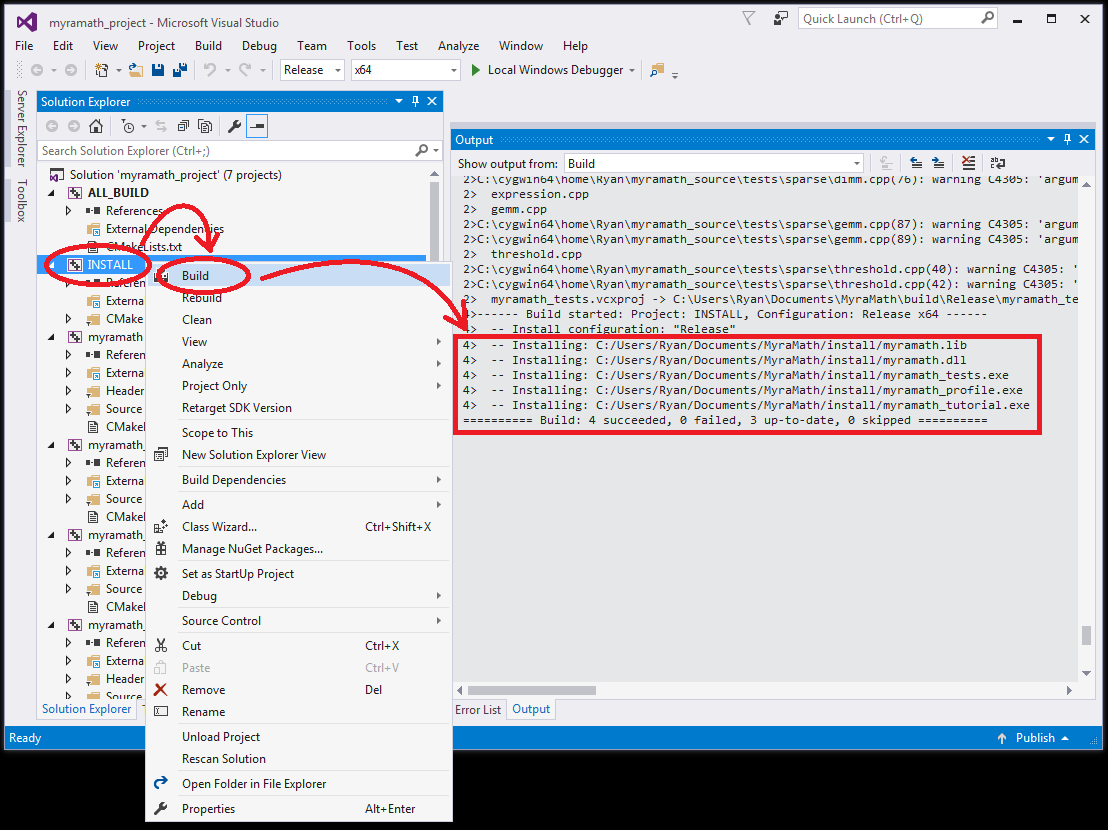This screenshot has height=830, width=1108.
Task: Go Home in the Solution Explorer toolbar
Action: (96, 126)
